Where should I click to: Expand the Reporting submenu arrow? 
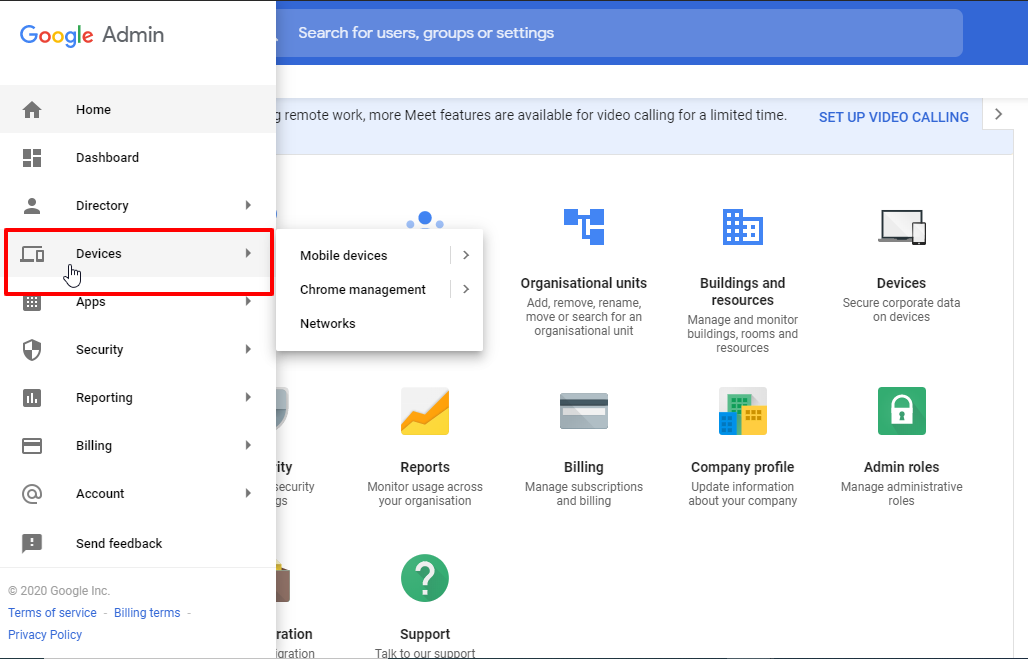(x=248, y=397)
